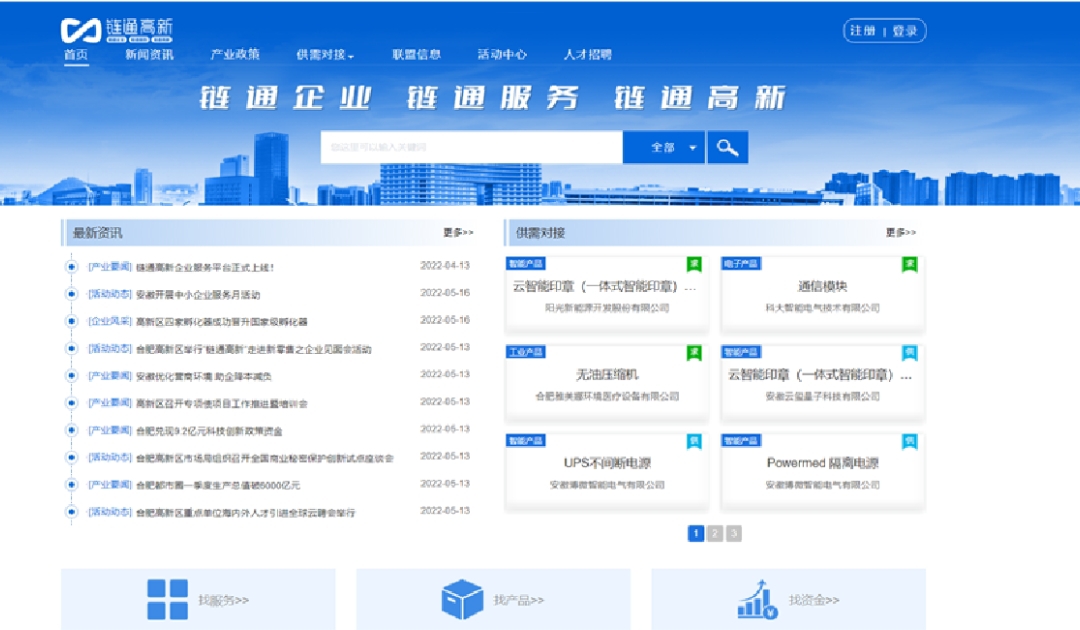Image resolution: width=1080 pixels, height=630 pixels.
Task: Focus the keyword search input field
Action: click(471, 148)
